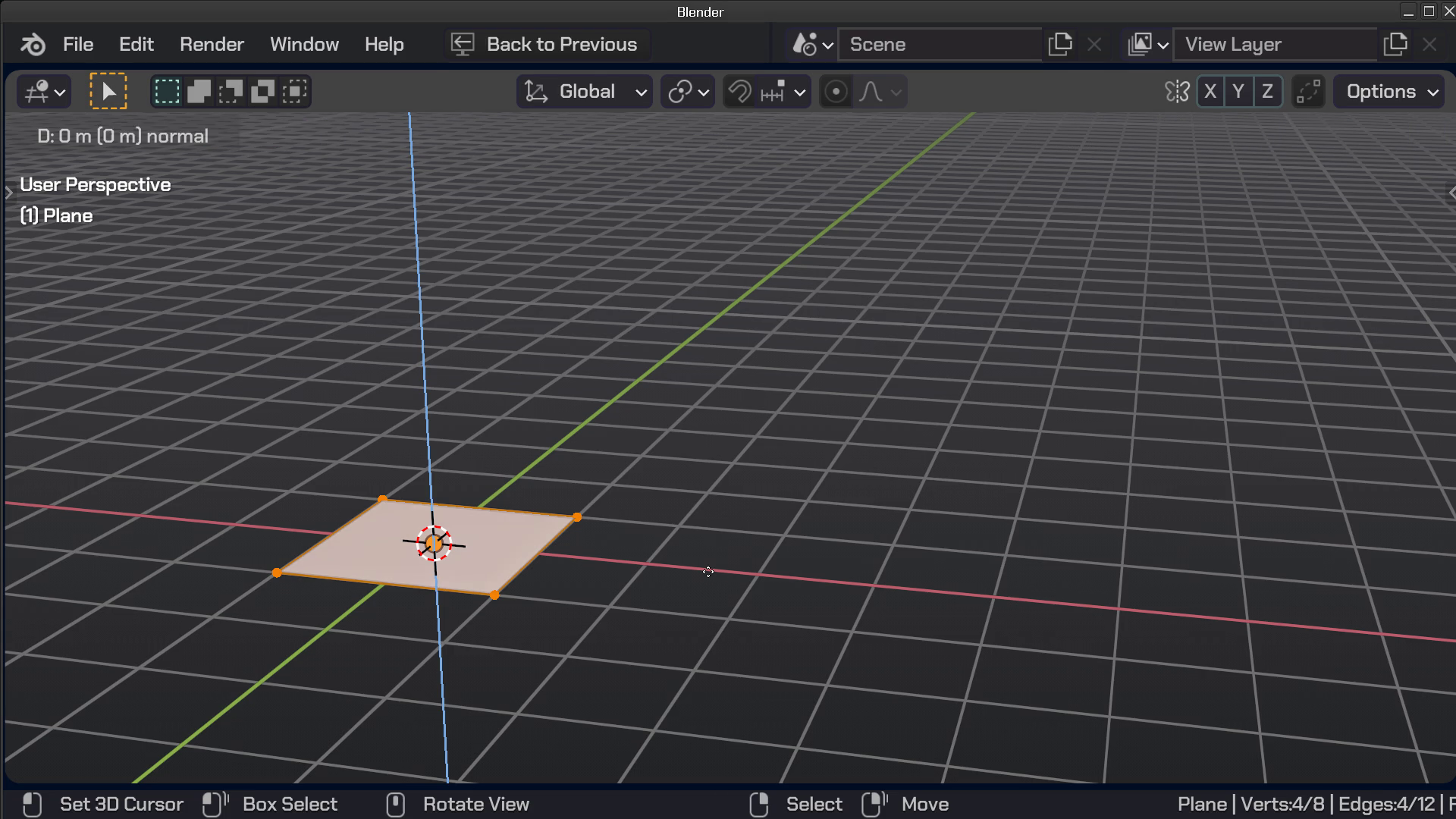
Task: Select the Tweak select tool icon
Action: point(108,92)
